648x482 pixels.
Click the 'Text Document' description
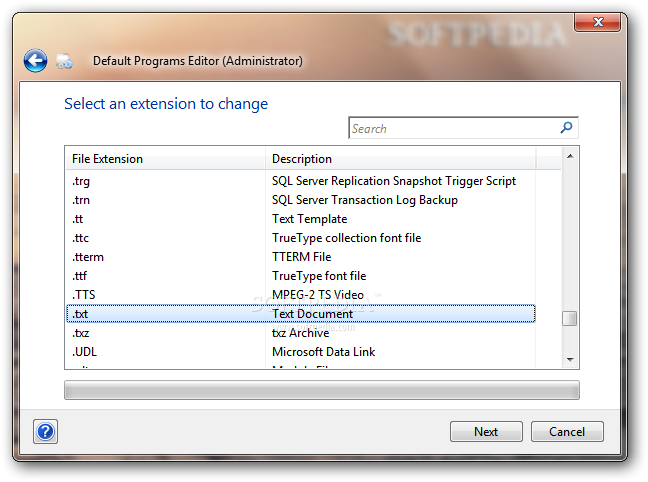point(312,314)
